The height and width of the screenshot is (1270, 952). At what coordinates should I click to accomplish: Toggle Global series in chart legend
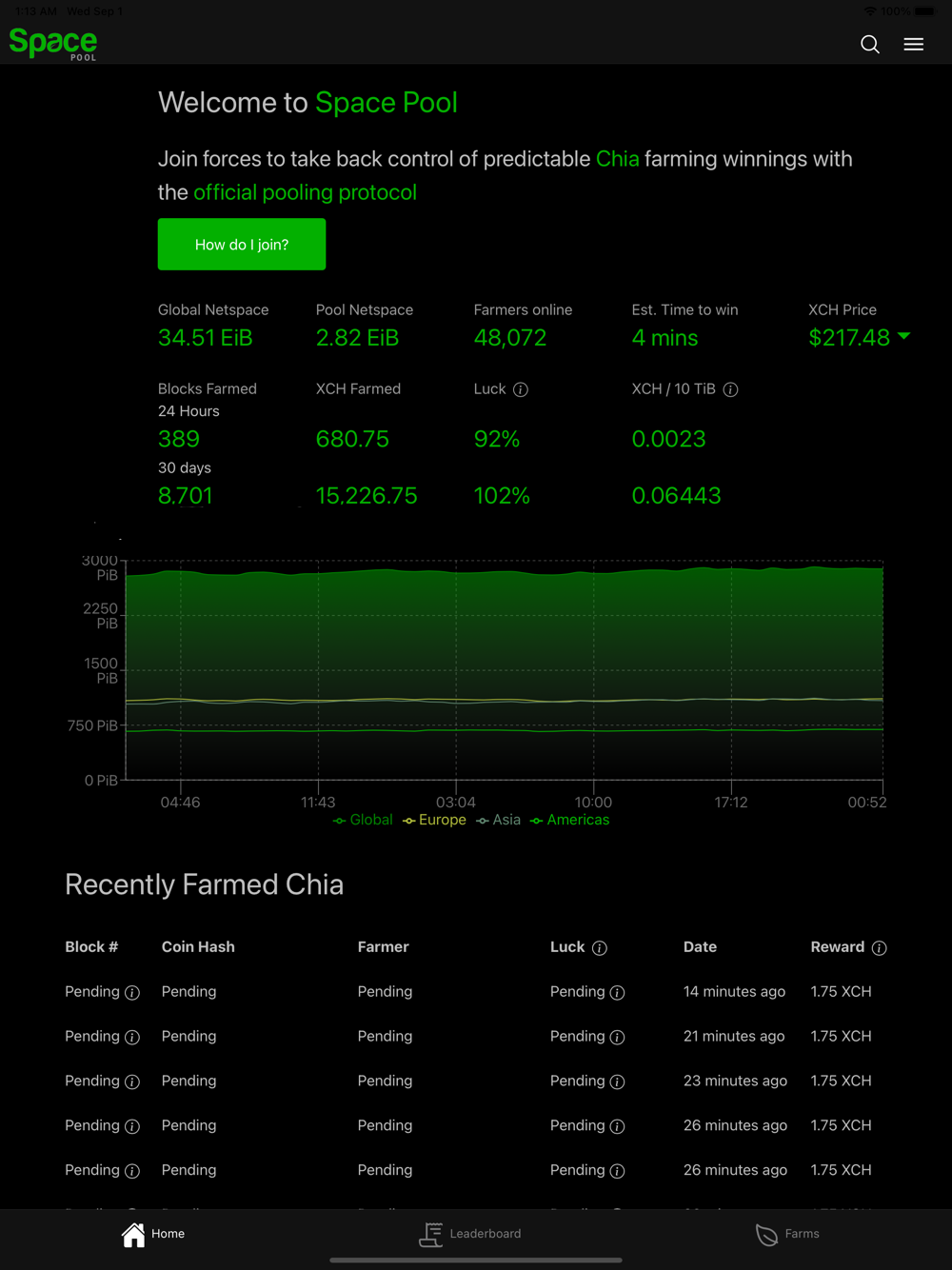pos(363,820)
